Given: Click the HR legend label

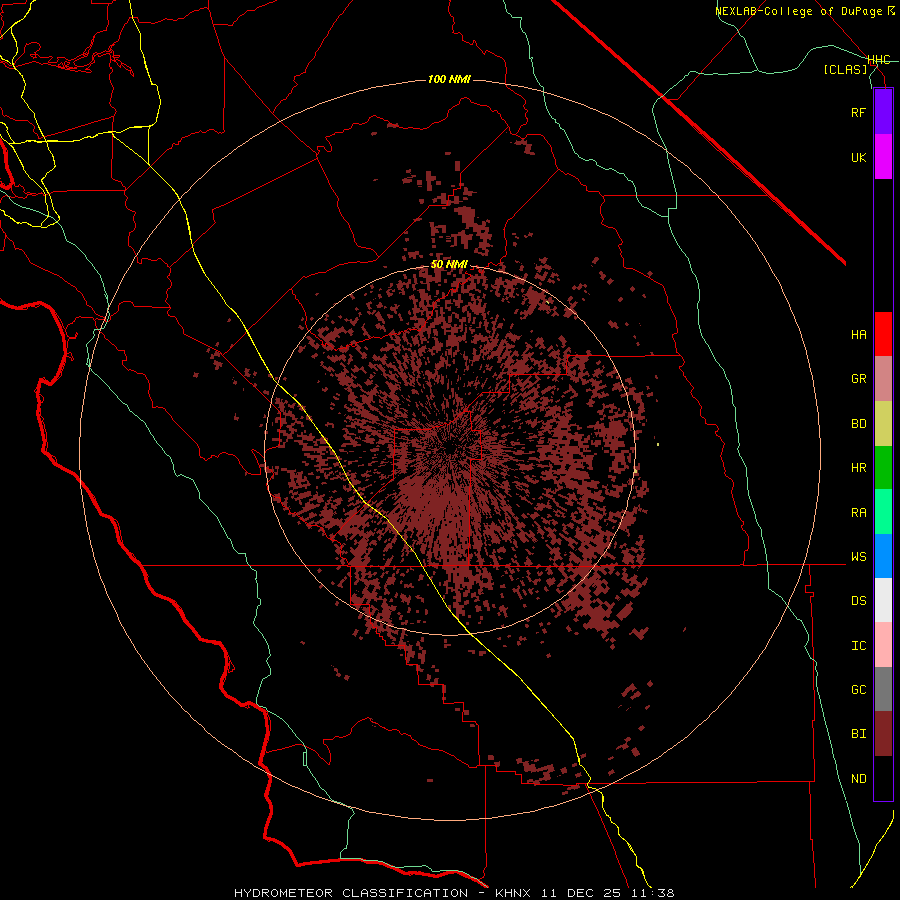Looking at the screenshot, I should tap(858, 468).
